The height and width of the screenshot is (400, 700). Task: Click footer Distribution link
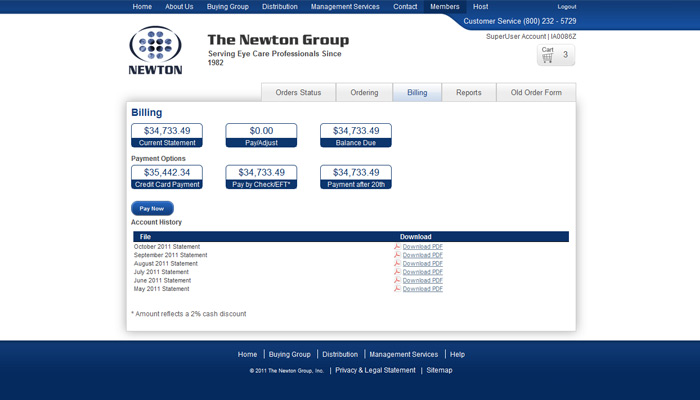(340, 354)
